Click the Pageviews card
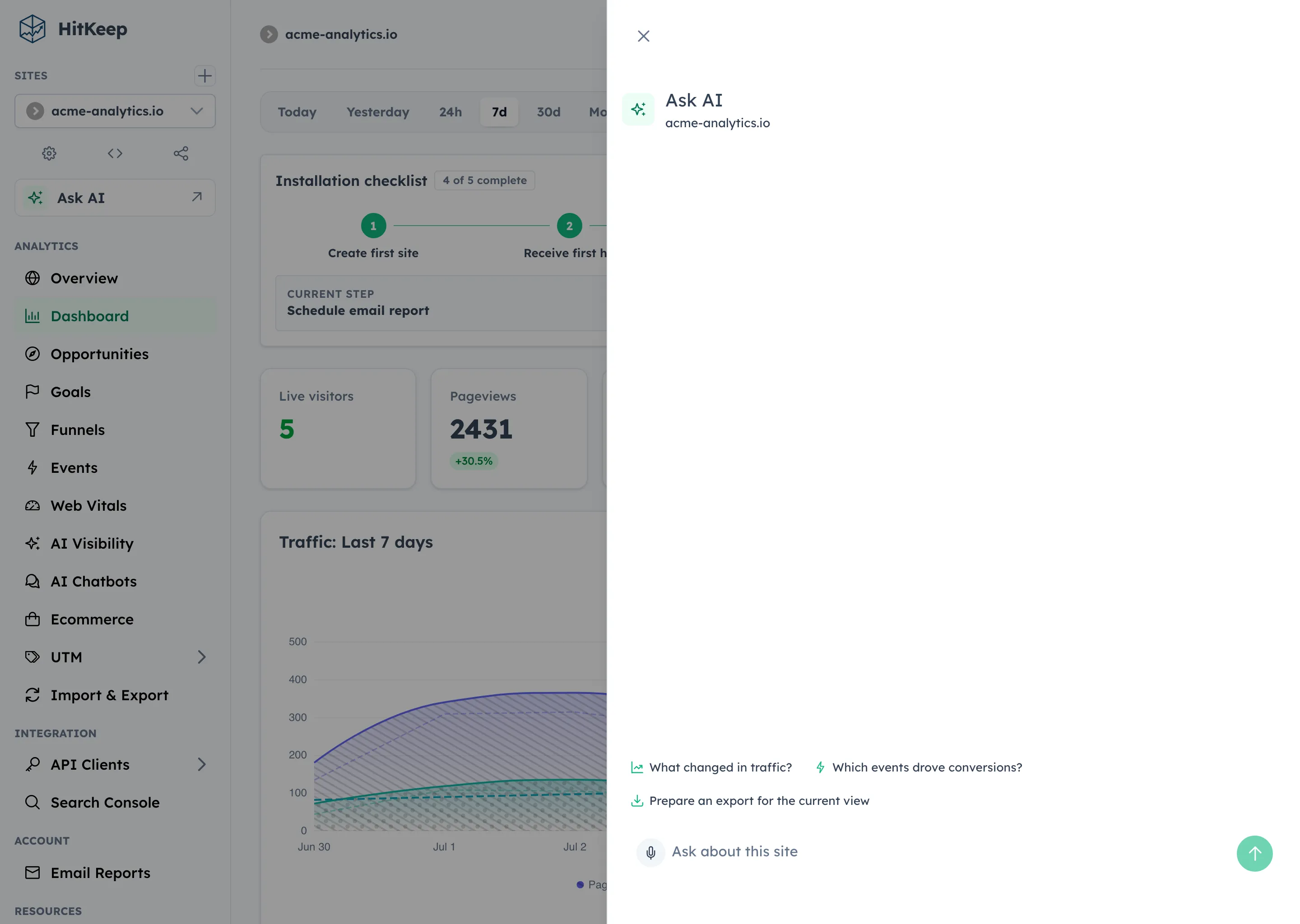1300x924 pixels. tap(509, 429)
